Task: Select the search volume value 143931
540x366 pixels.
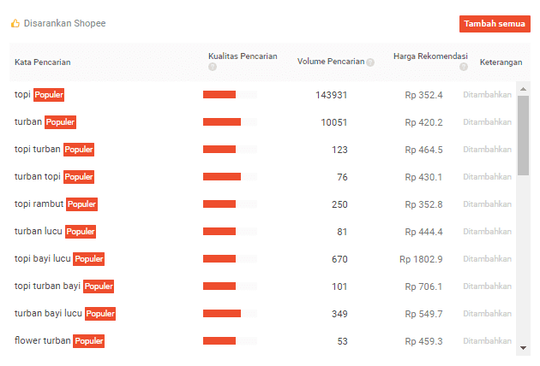Action: 331,95
